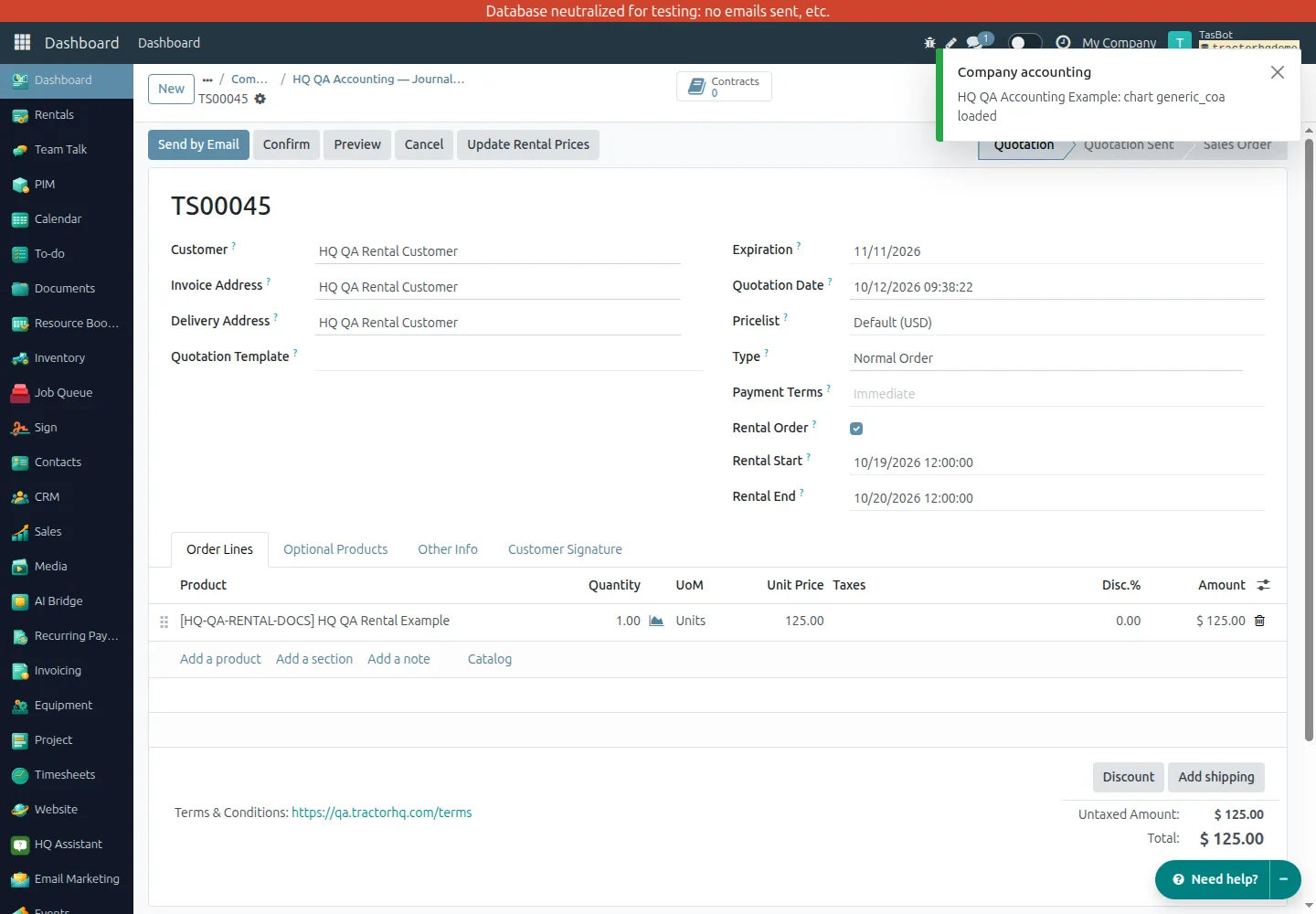Click the page vertical scrollbar
The image size is (1316, 914).
pos(1309,439)
